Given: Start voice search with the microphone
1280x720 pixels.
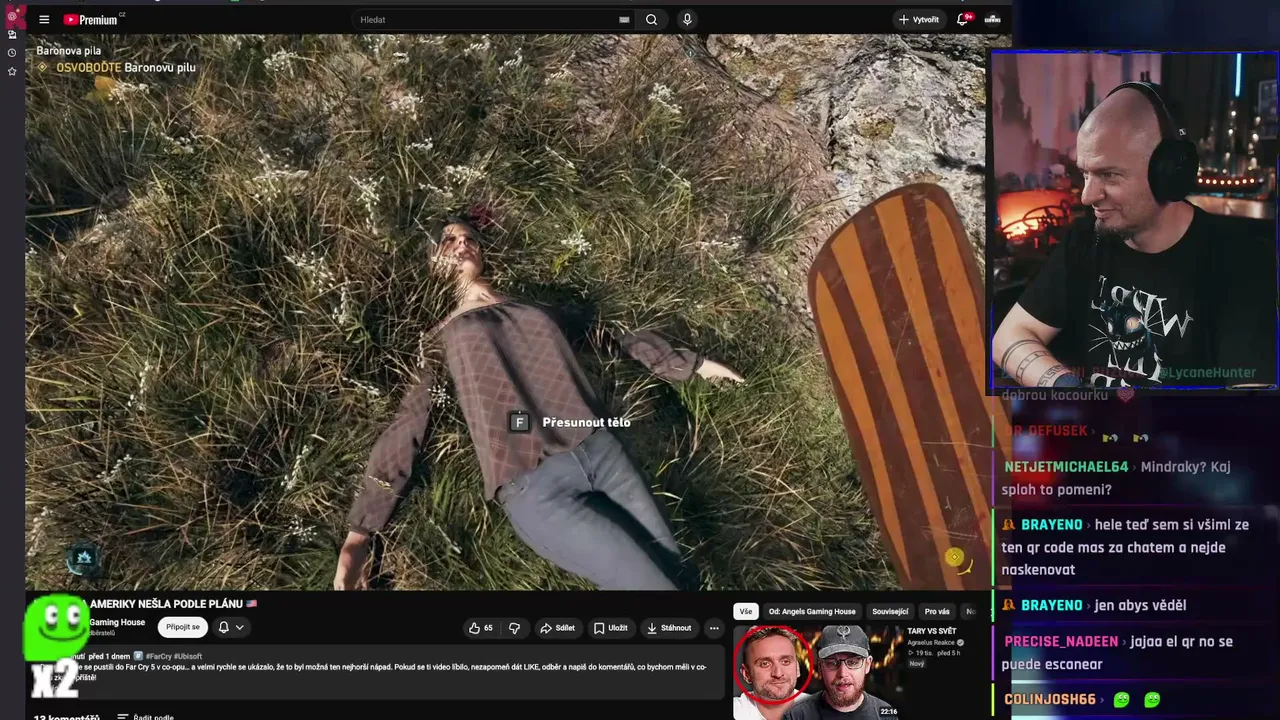Looking at the screenshot, I should [x=687, y=19].
